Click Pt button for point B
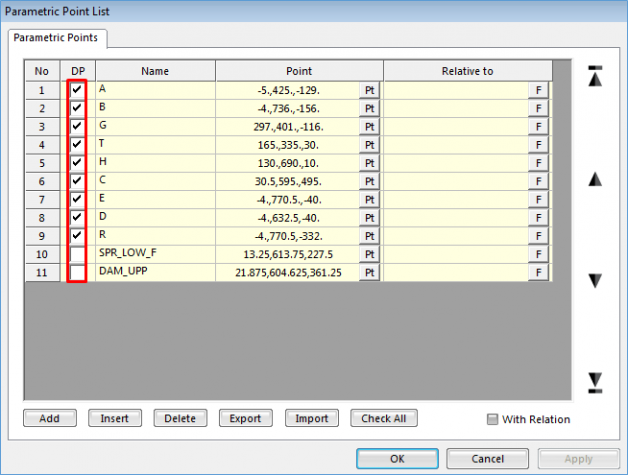Image resolution: width=628 pixels, height=475 pixels. click(369, 109)
